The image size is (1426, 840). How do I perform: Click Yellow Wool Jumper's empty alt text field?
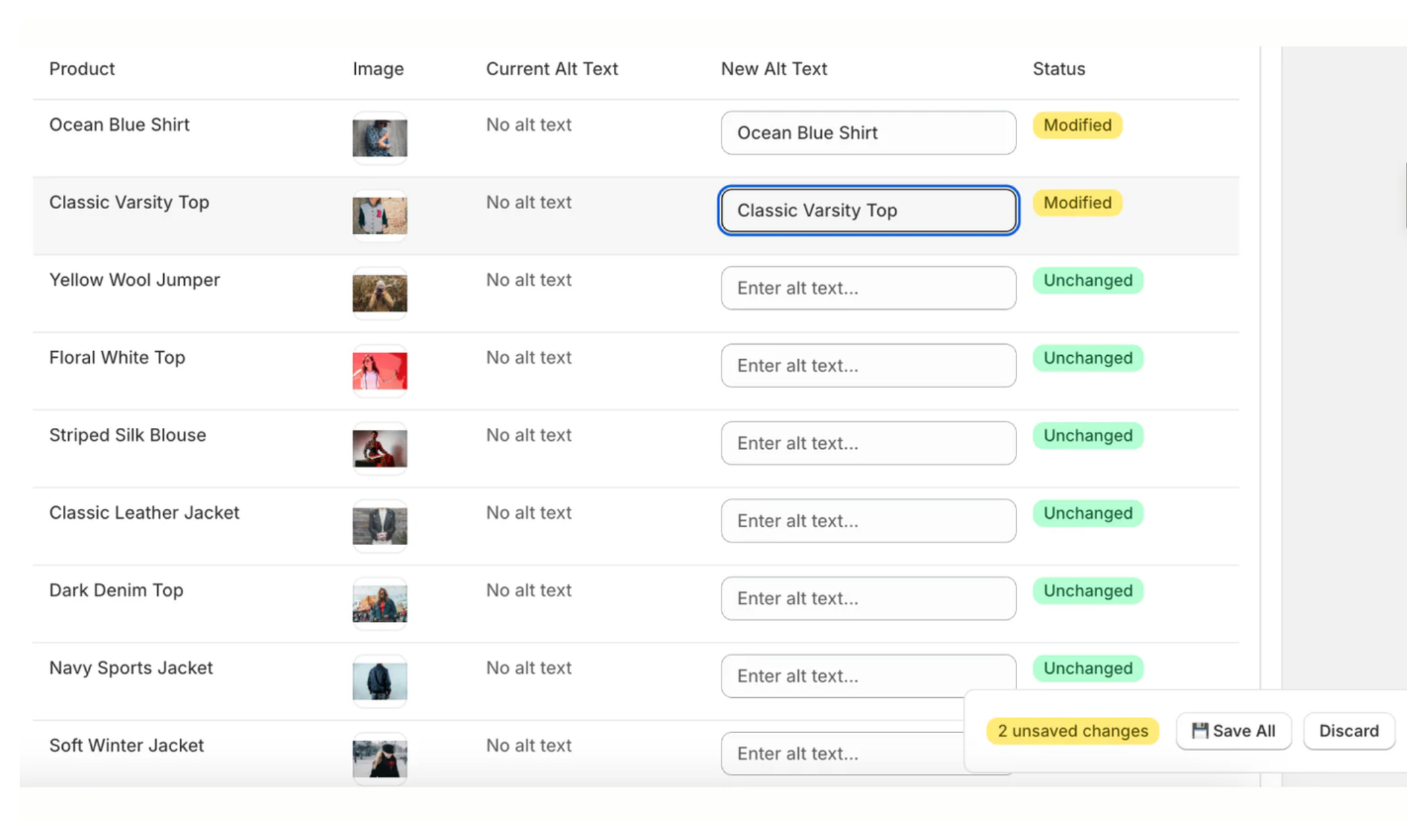[868, 288]
